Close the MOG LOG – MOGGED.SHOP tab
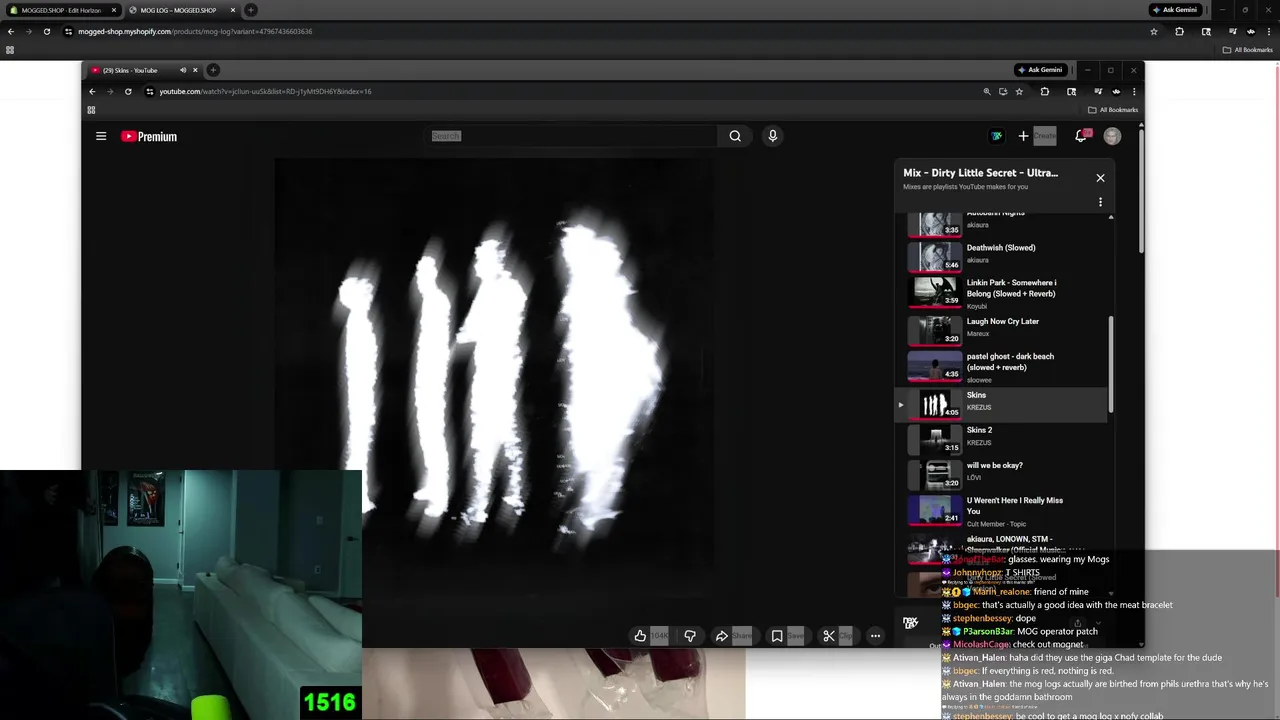Viewport: 1280px width, 720px height. click(232, 10)
